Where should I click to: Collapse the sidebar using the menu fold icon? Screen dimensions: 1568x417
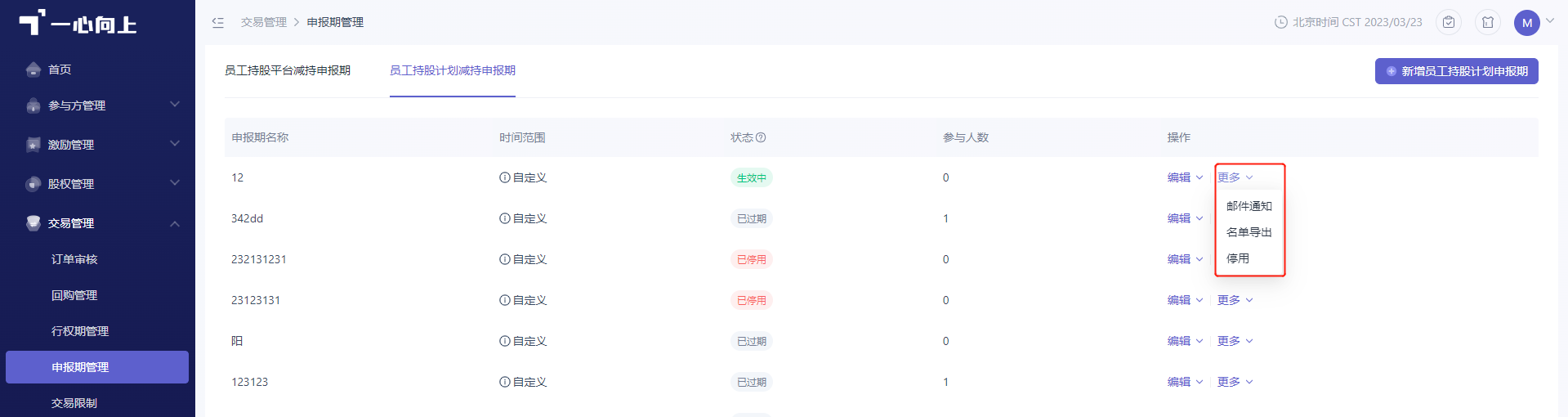pyautogui.click(x=218, y=22)
